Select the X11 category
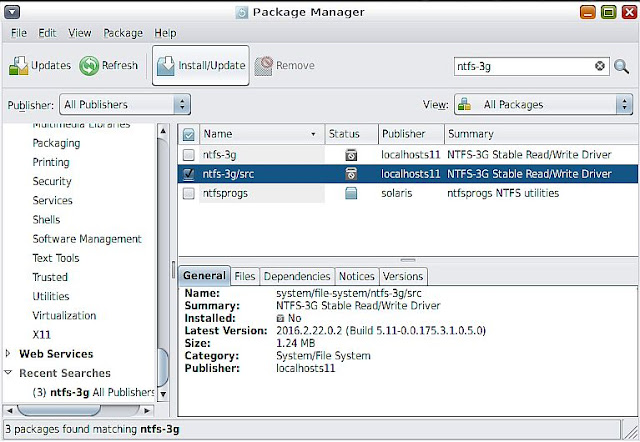 42,335
